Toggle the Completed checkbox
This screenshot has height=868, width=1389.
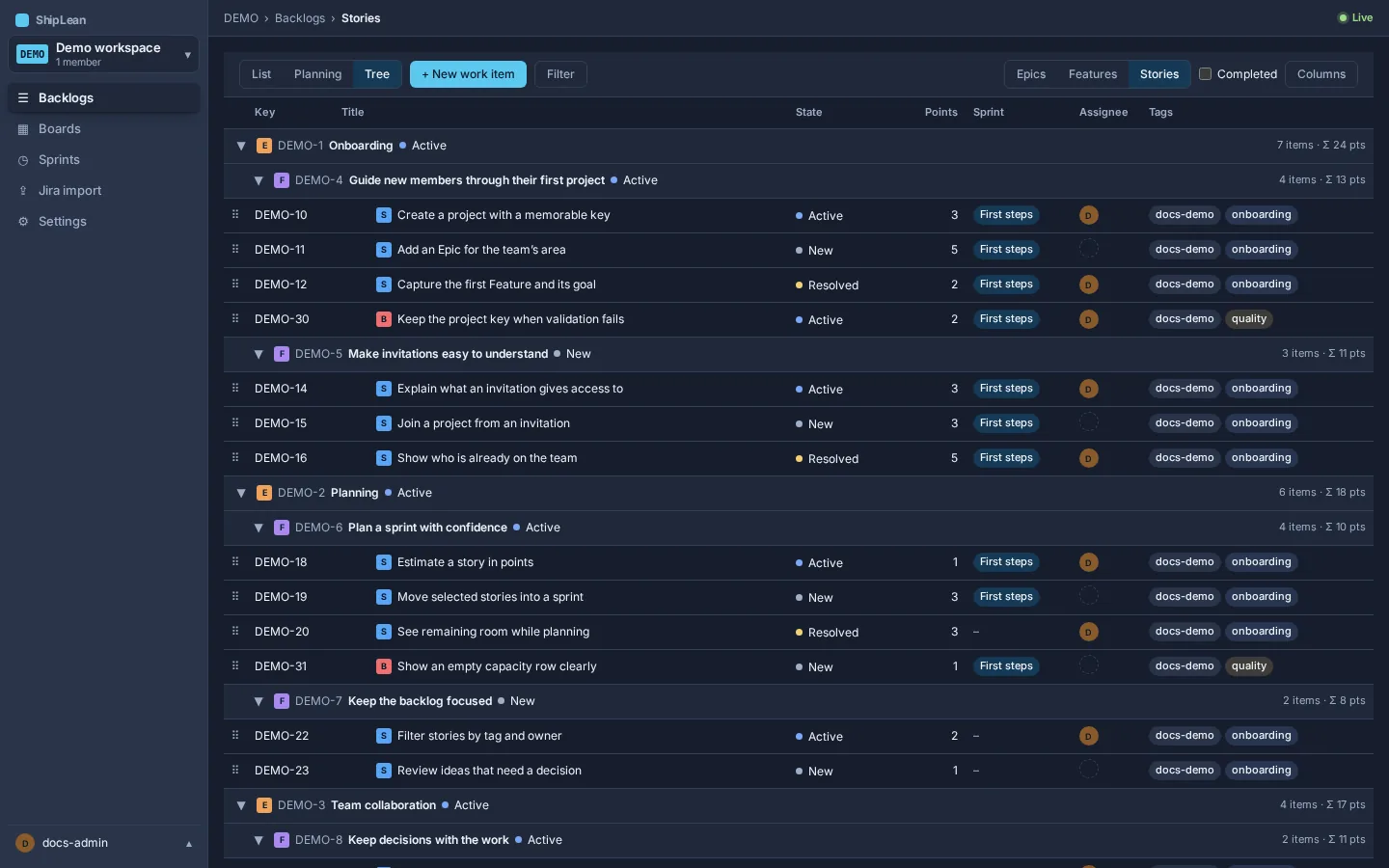pyautogui.click(x=1205, y=73)
